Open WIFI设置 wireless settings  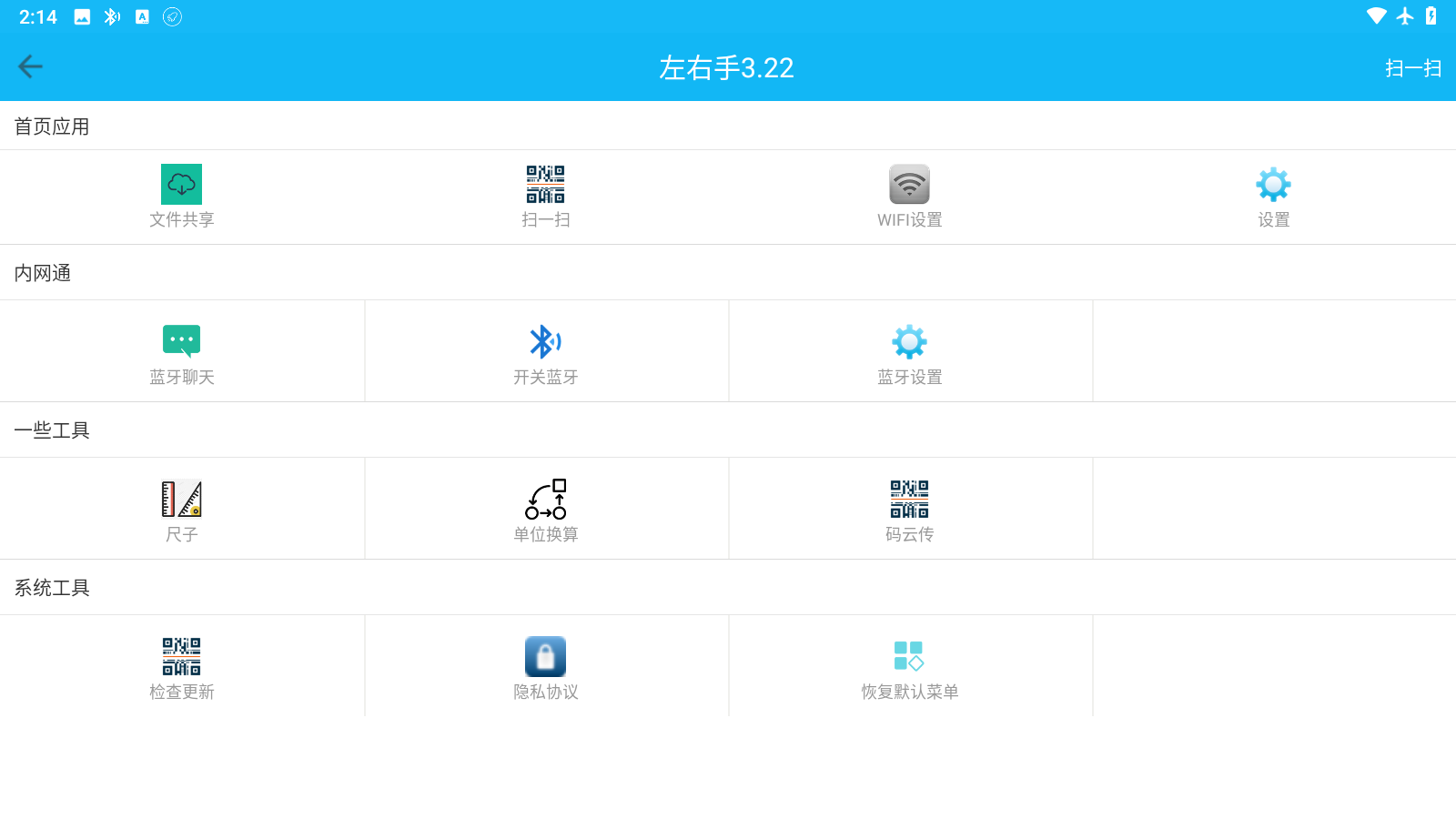pos(909,196)
